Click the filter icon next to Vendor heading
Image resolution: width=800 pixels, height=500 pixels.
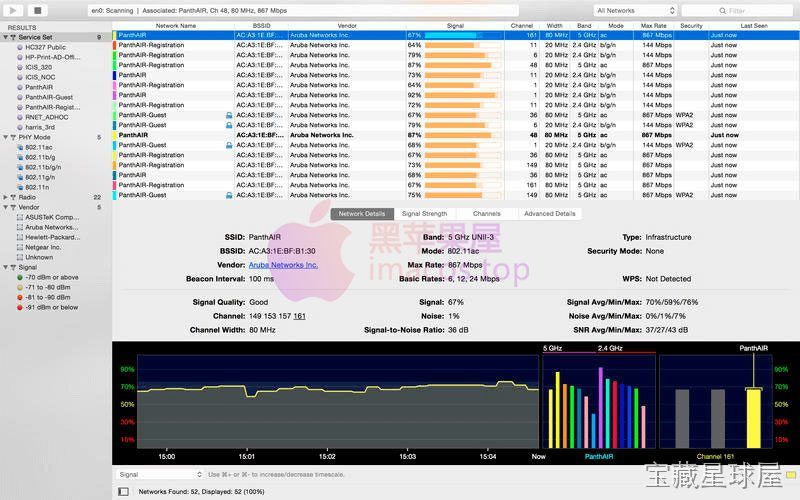tap(13, 207)
